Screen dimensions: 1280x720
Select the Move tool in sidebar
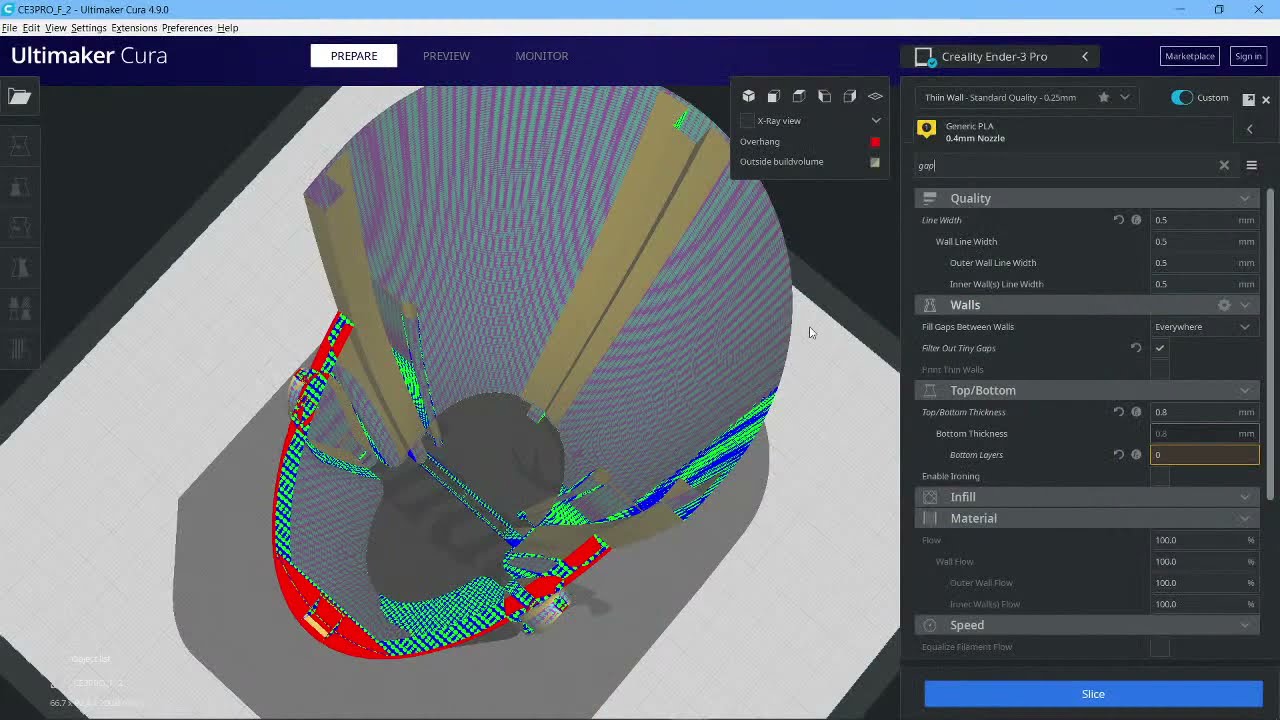(x=19, y=146)
